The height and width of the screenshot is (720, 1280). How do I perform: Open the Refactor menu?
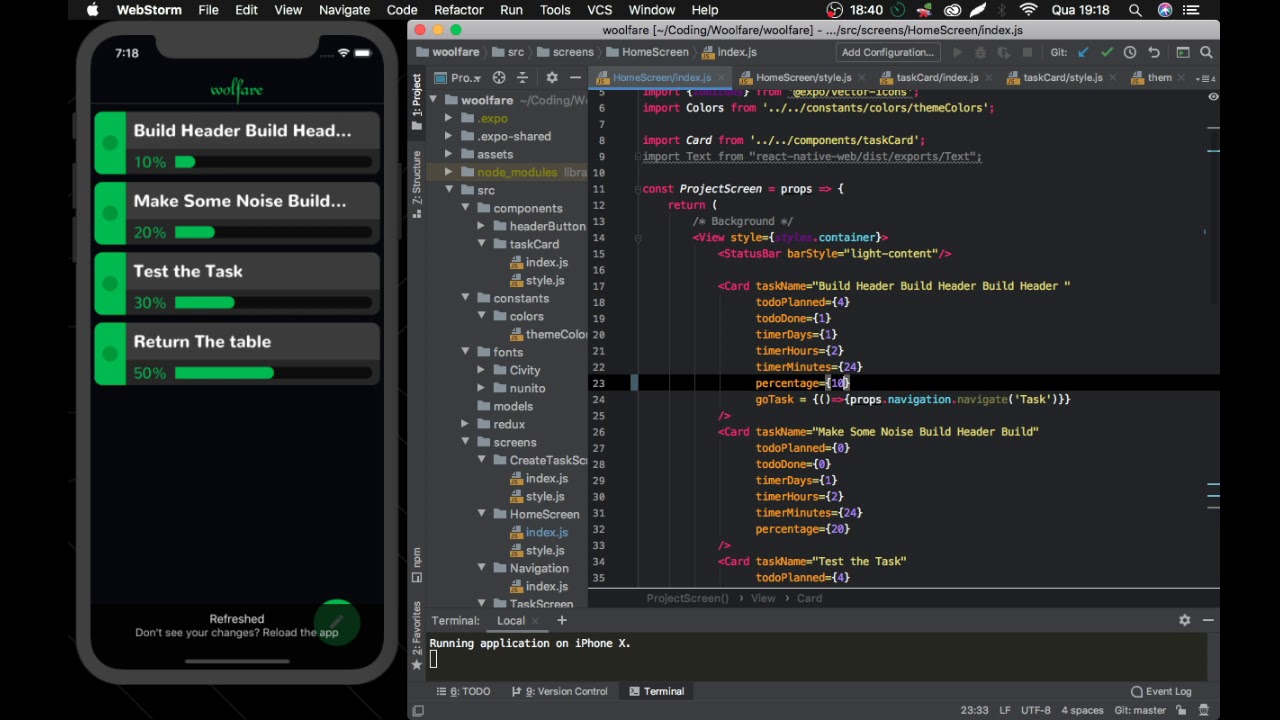coord(459,10)
